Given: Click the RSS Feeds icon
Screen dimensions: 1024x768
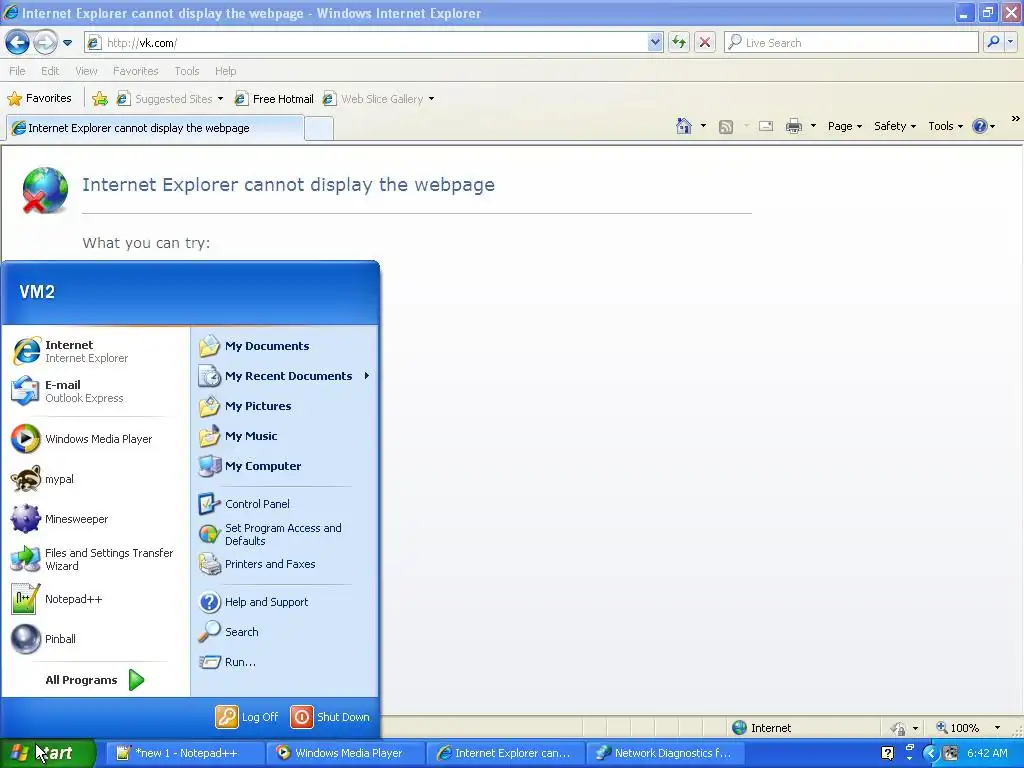Looking at the screenshot, I should [726, 127].
